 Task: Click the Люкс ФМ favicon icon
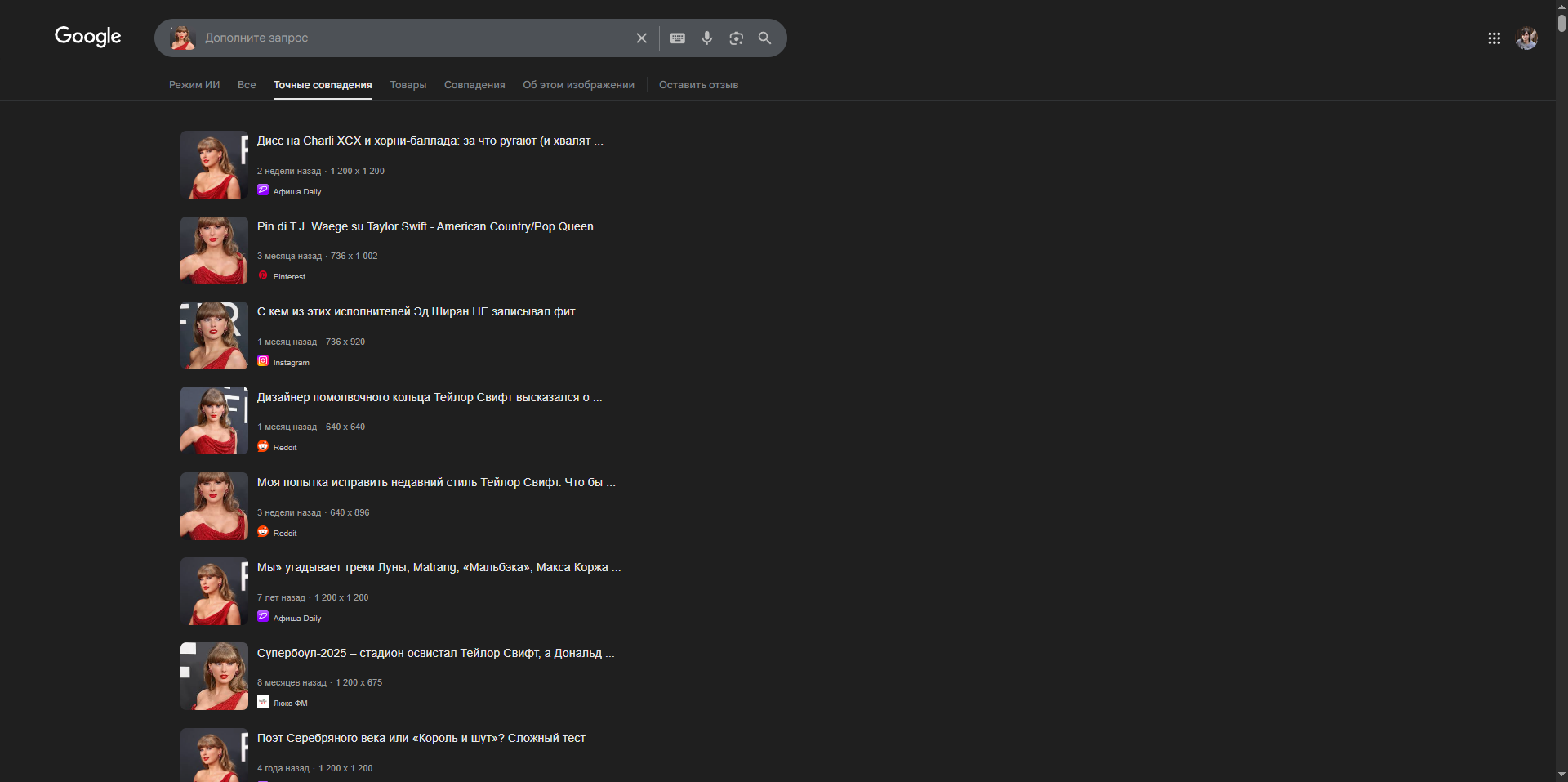[x=263, y=702]
